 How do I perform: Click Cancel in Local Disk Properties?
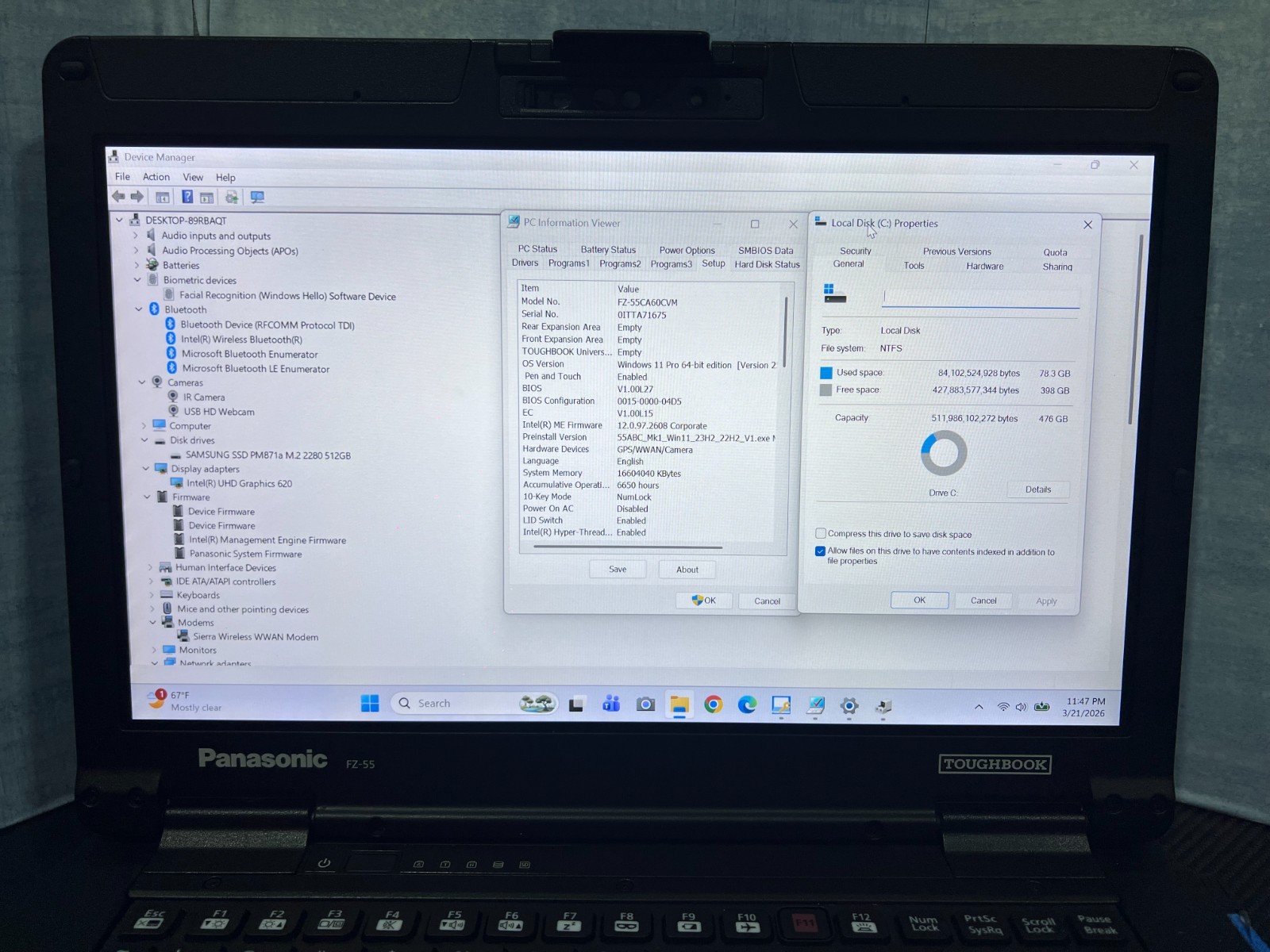983,601
